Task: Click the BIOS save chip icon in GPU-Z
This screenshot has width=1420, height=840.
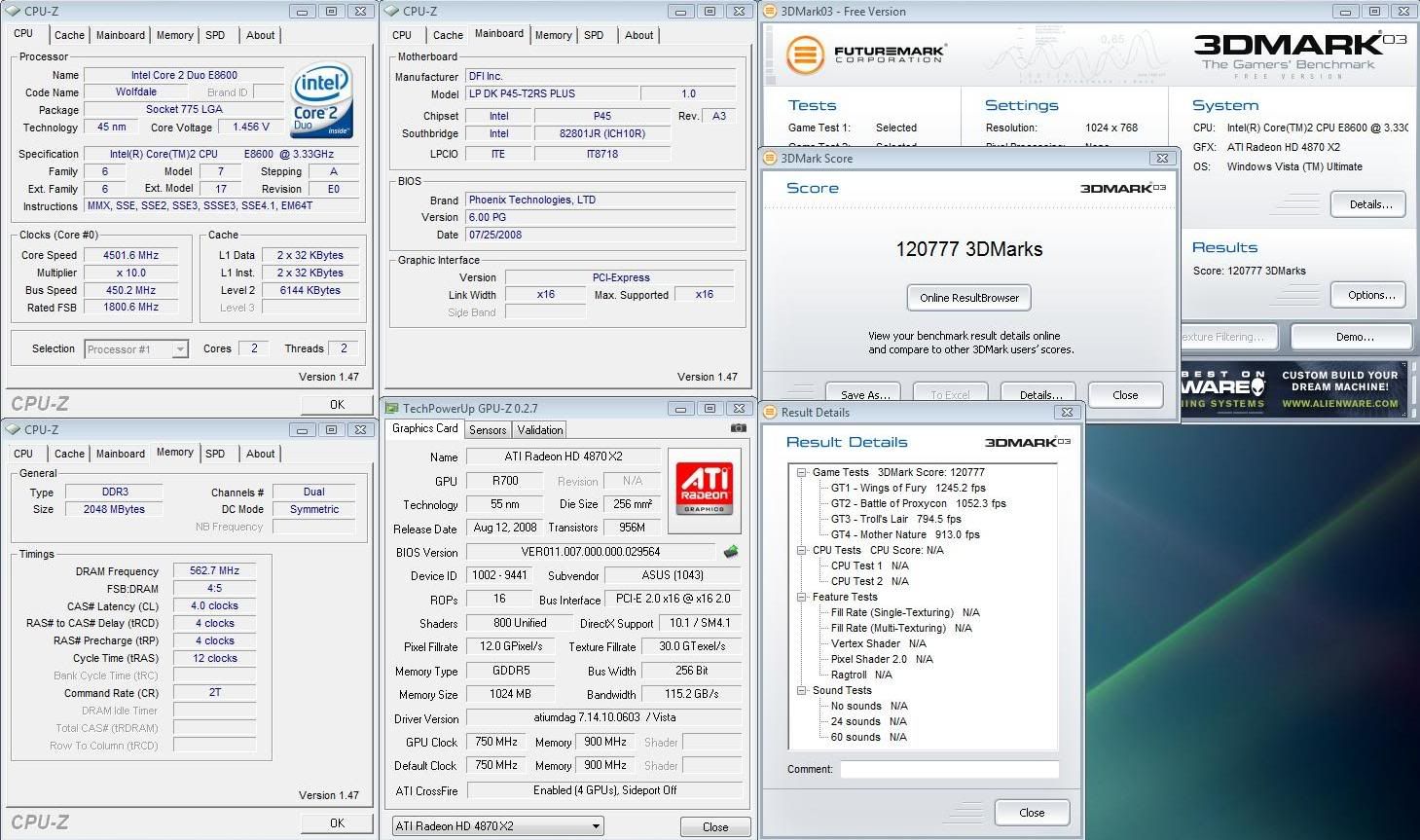Action: (x=730, y=552)
